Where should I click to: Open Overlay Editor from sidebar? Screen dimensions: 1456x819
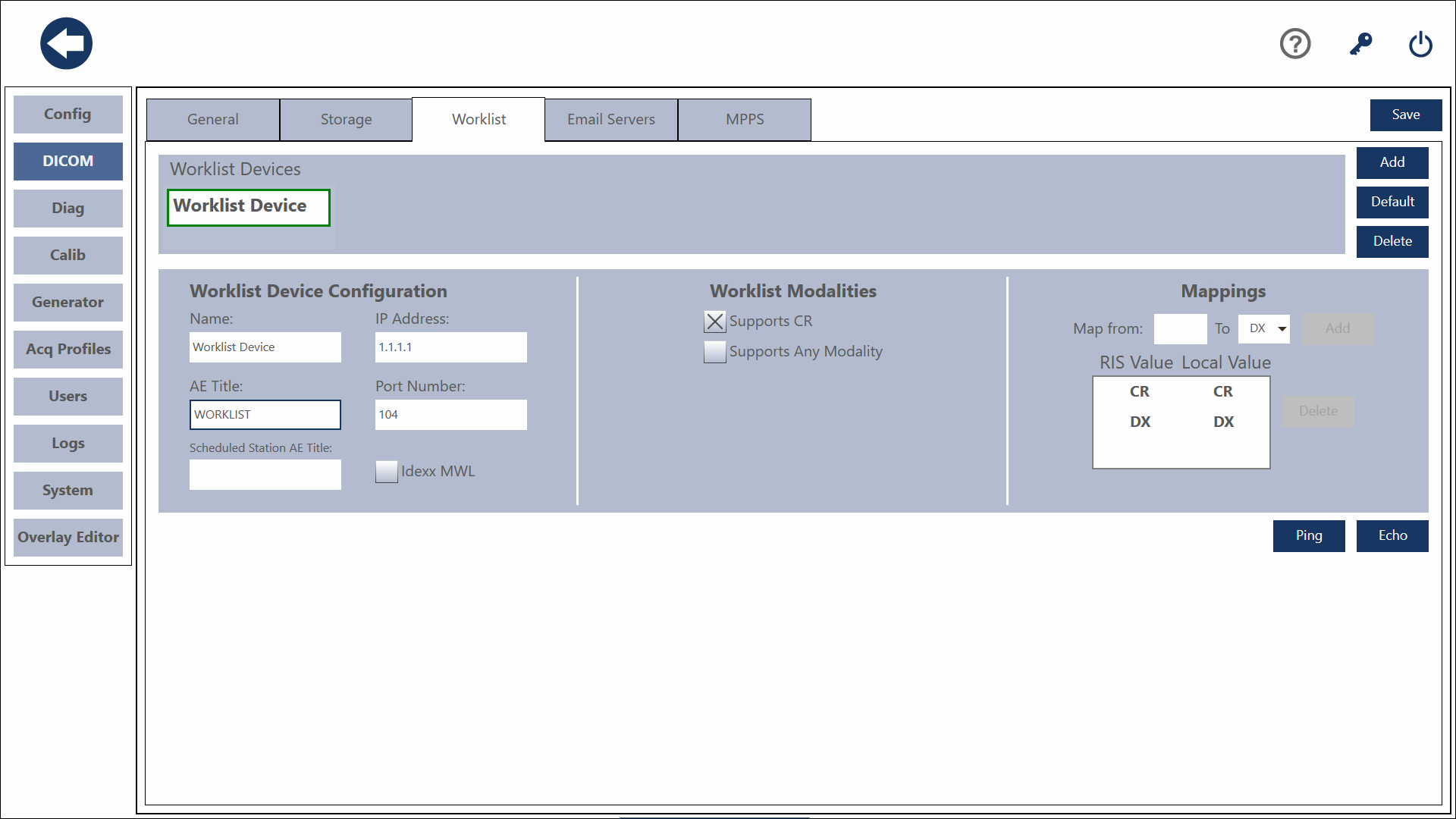tap(68, 538)
